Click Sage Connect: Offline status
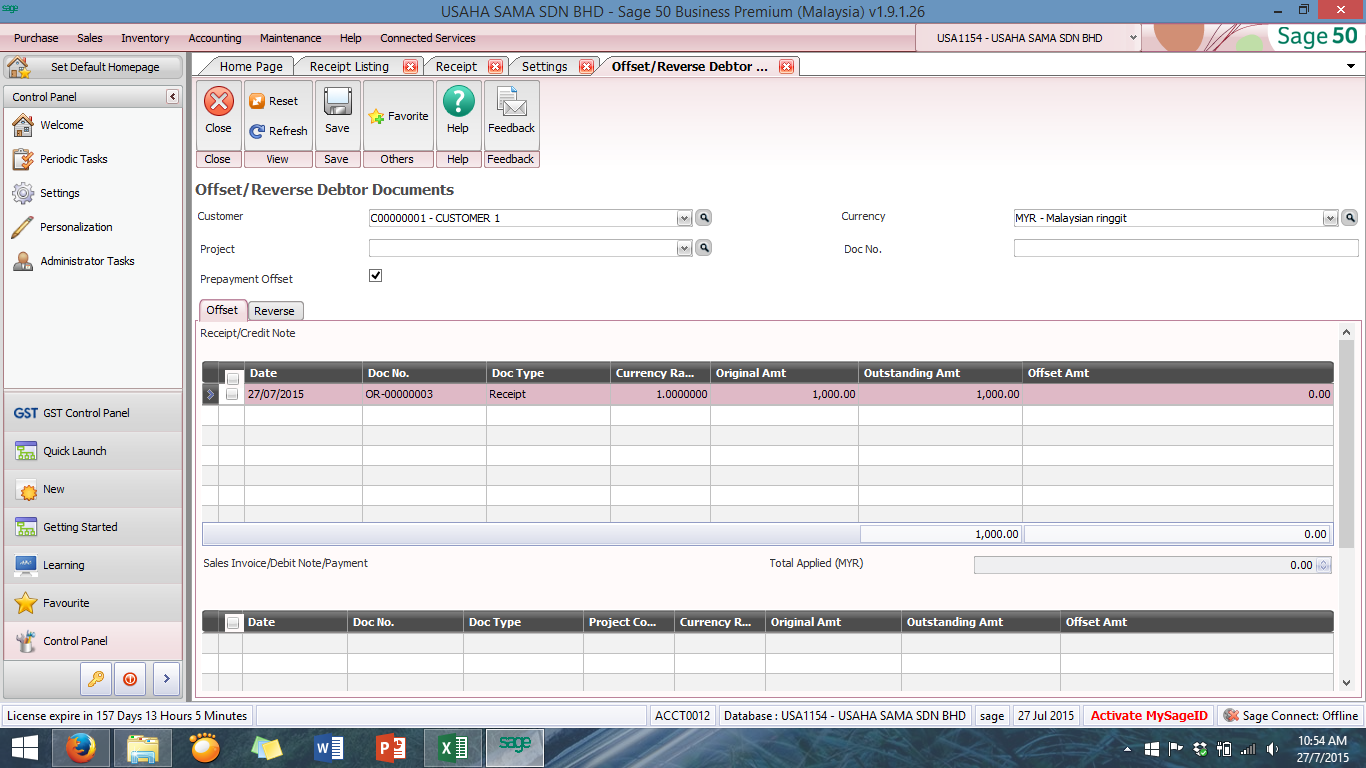 point(1290,716)
